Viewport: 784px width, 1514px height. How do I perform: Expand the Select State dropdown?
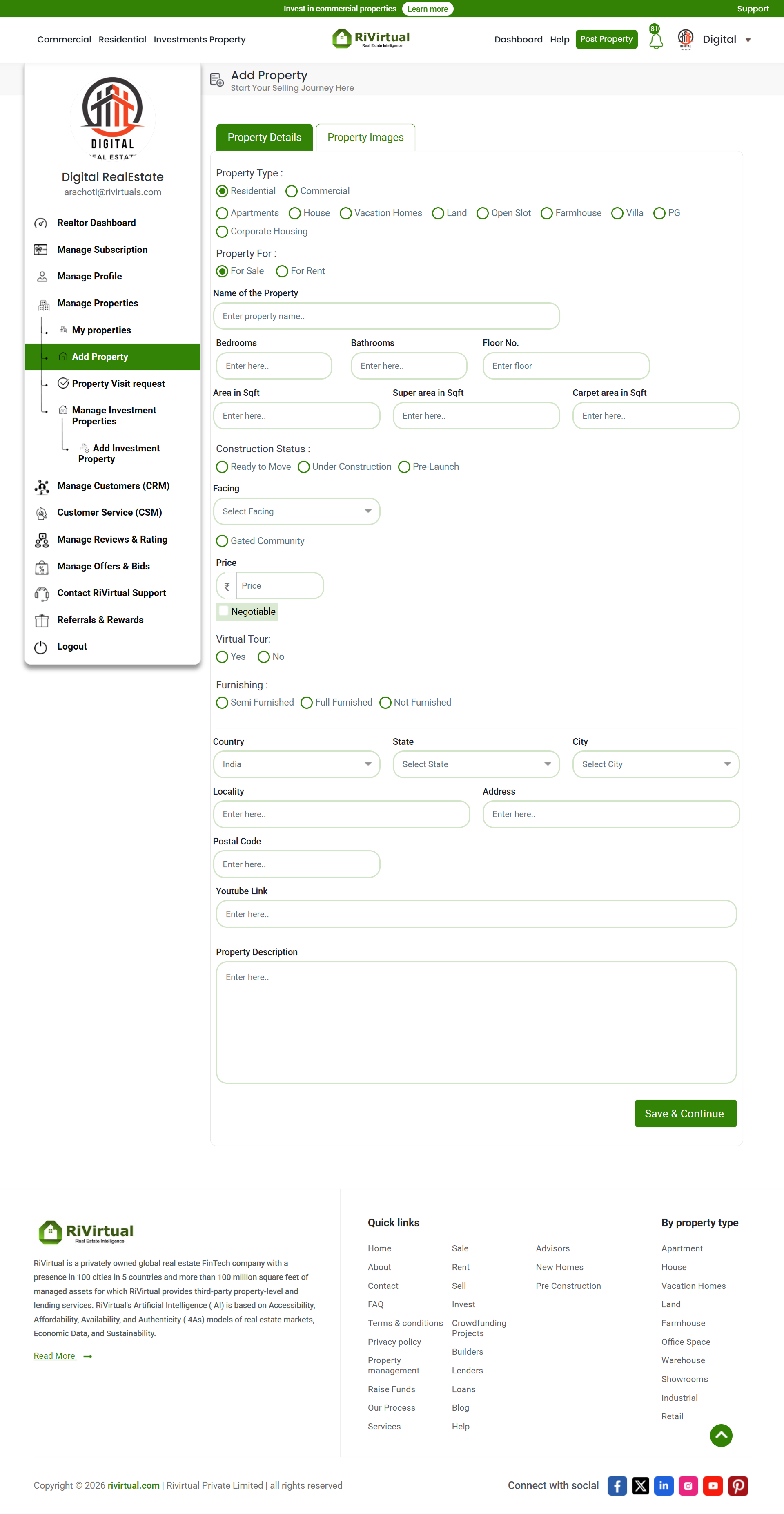tap(476, 764)
